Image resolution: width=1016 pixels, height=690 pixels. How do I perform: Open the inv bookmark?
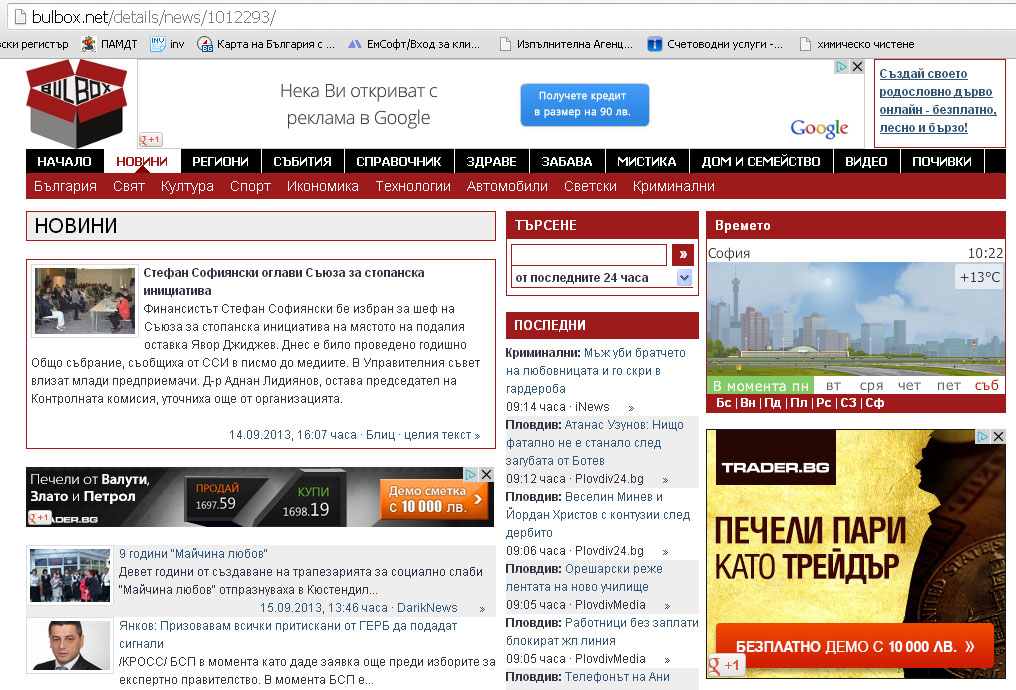click(x=167, y=44)
